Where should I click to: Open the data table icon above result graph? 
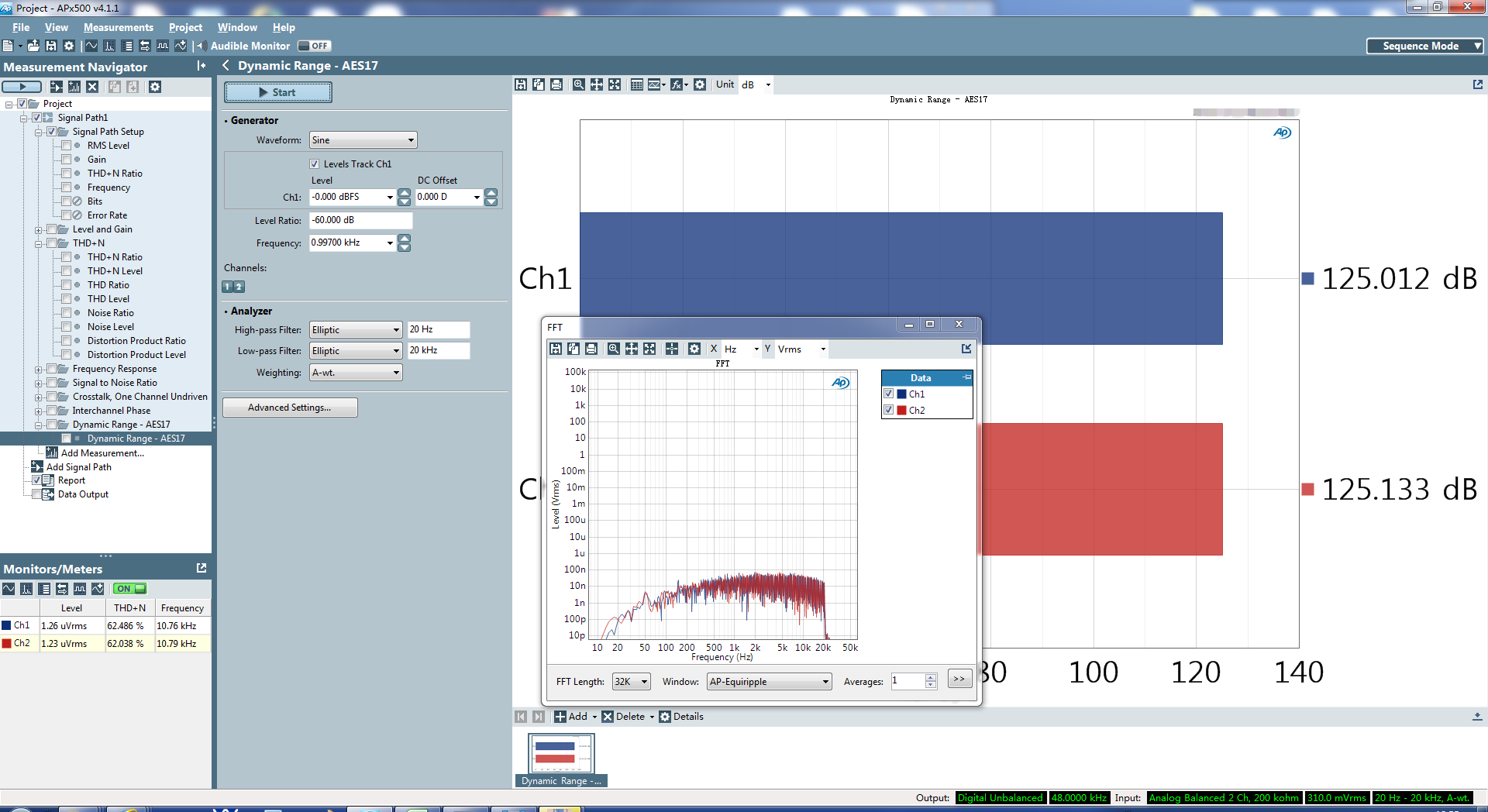[636, 84]
